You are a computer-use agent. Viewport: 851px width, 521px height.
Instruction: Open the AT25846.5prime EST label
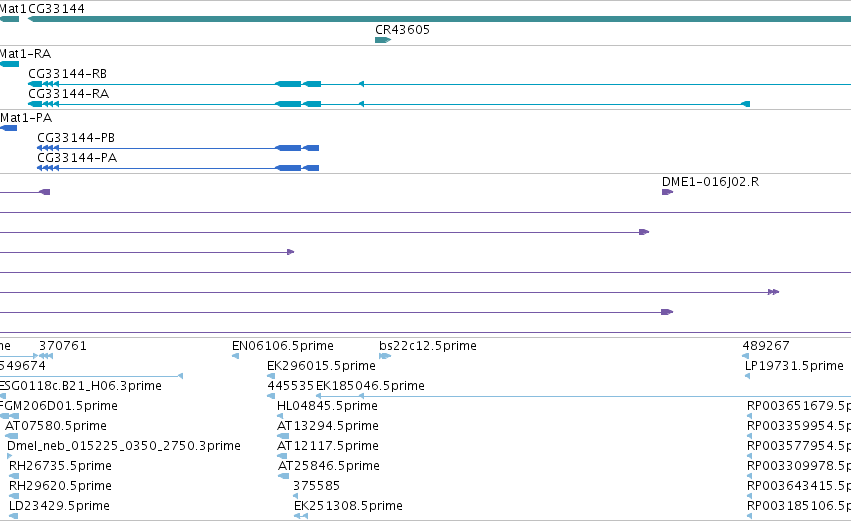[329, 466]
